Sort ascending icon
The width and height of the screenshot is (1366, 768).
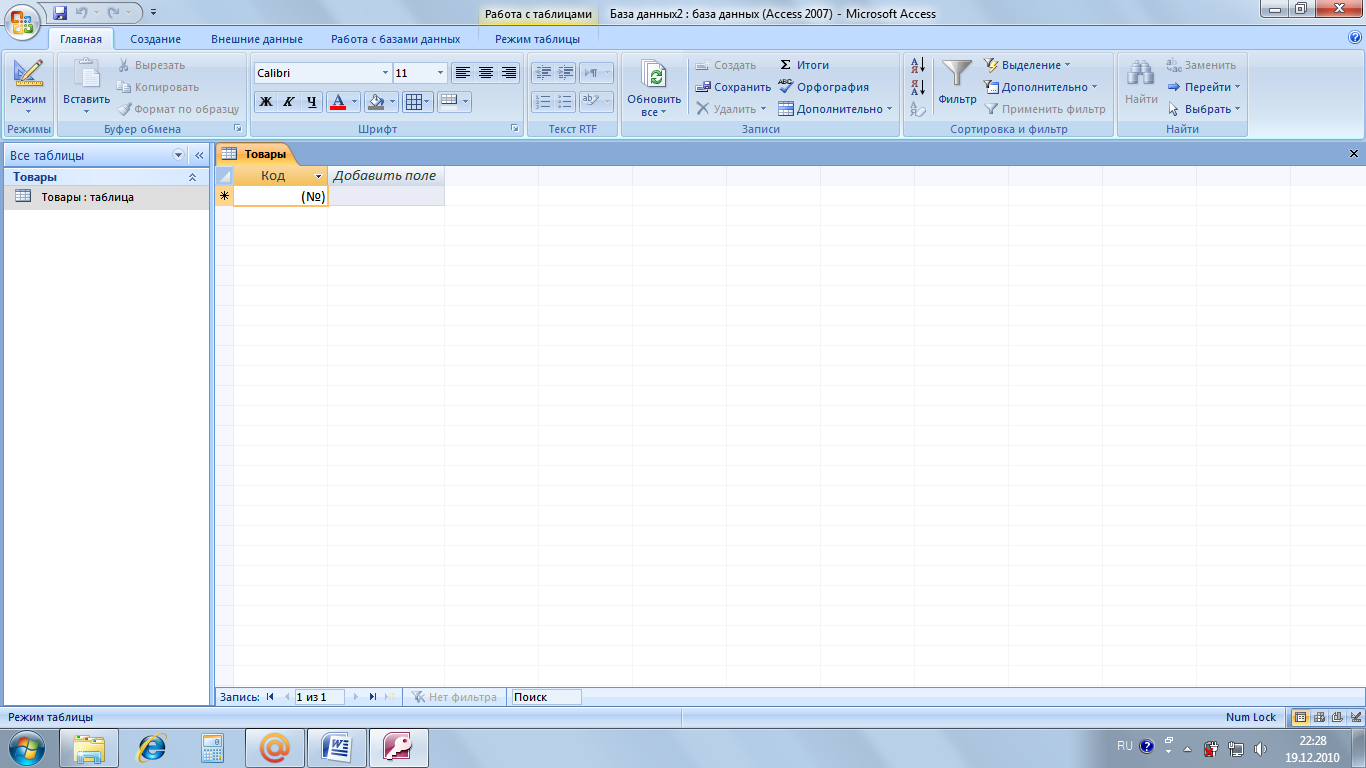click(x=918, y=66)
